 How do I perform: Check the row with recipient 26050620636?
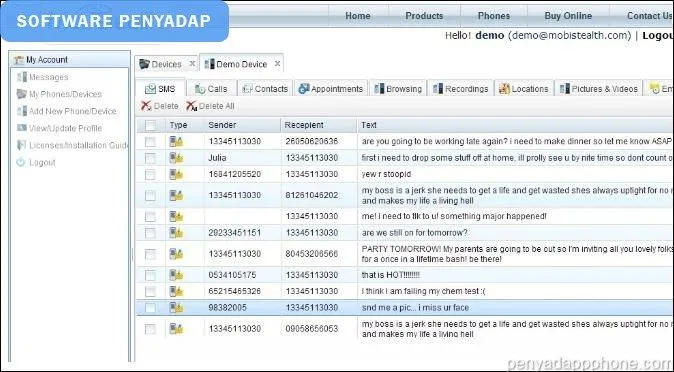150,141
